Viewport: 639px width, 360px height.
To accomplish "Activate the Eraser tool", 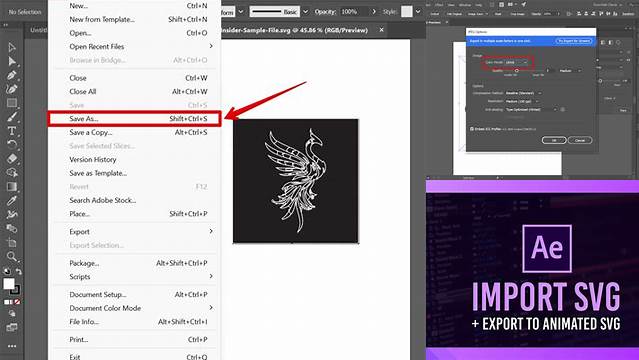I will [12, 159].
